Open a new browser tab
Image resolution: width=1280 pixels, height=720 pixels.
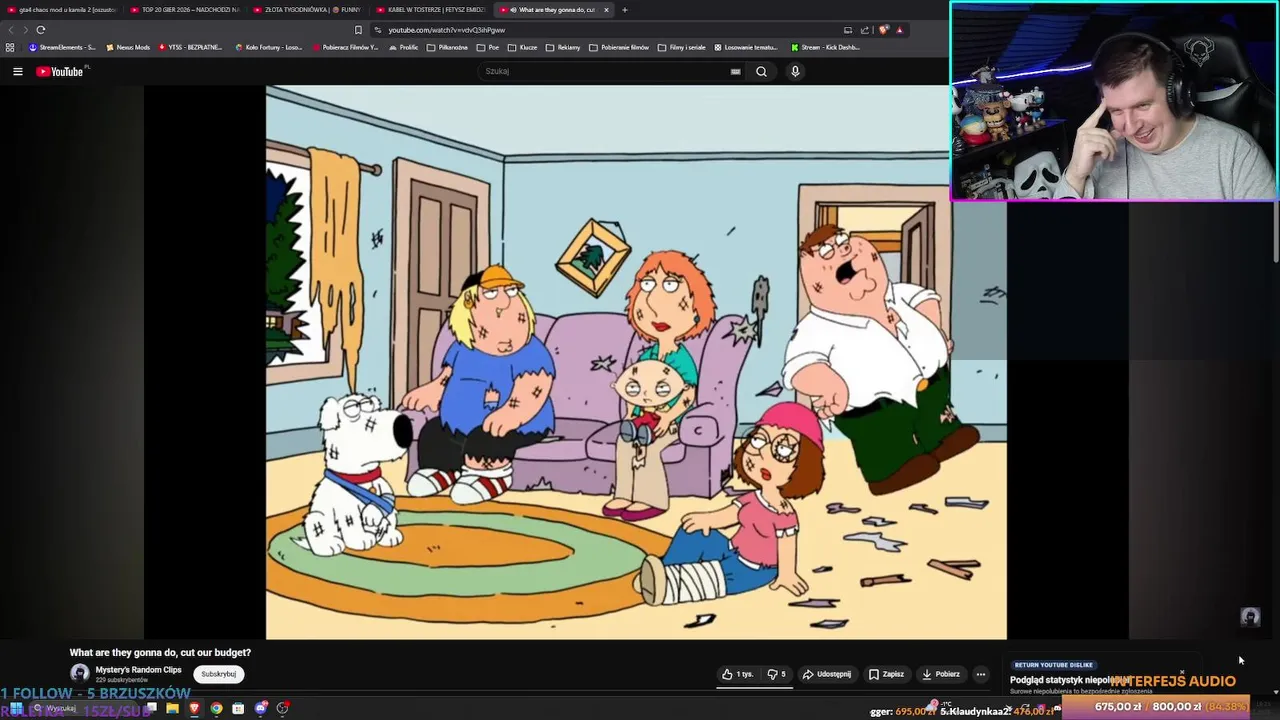(624, 10)
